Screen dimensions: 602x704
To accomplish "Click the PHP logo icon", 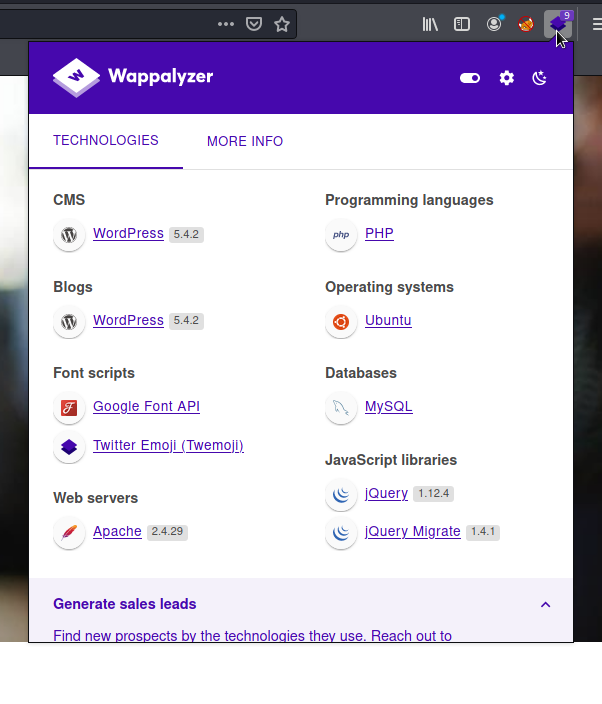I will tap(341, 234).
